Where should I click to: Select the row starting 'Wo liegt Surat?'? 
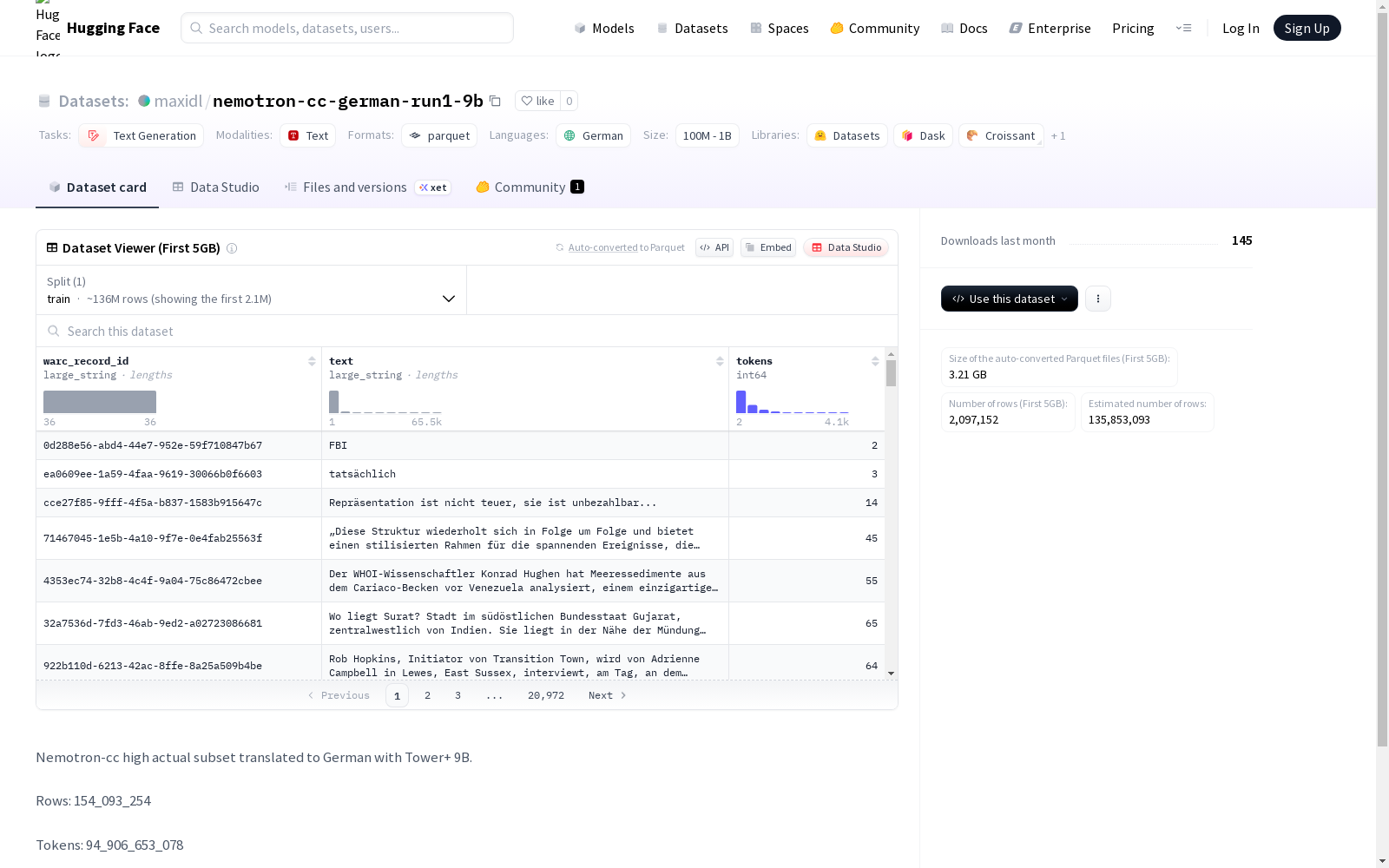[460, 623]
